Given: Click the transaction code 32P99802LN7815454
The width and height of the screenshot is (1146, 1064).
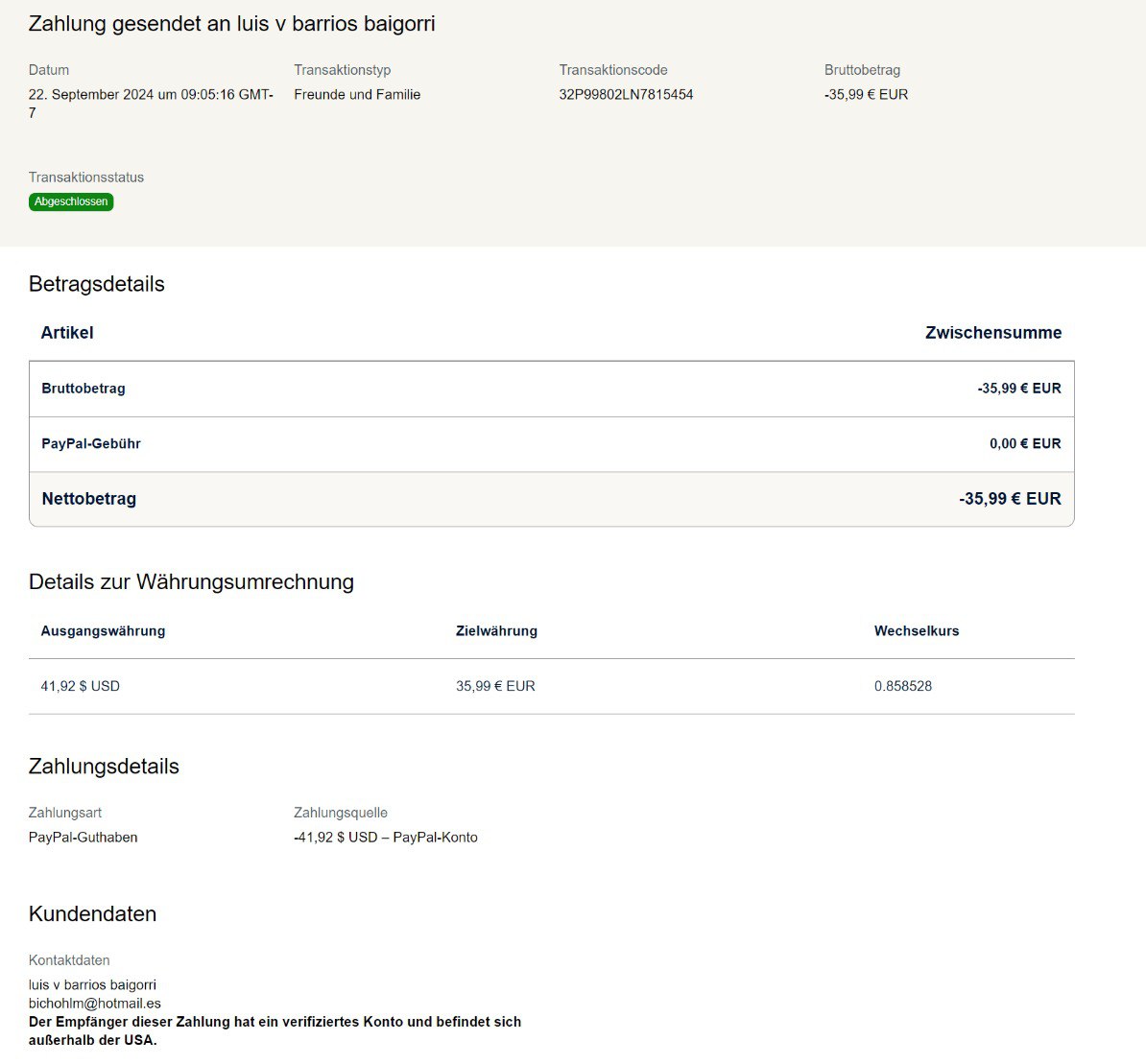Looking at the screenshot, I should tap(626, 94).
